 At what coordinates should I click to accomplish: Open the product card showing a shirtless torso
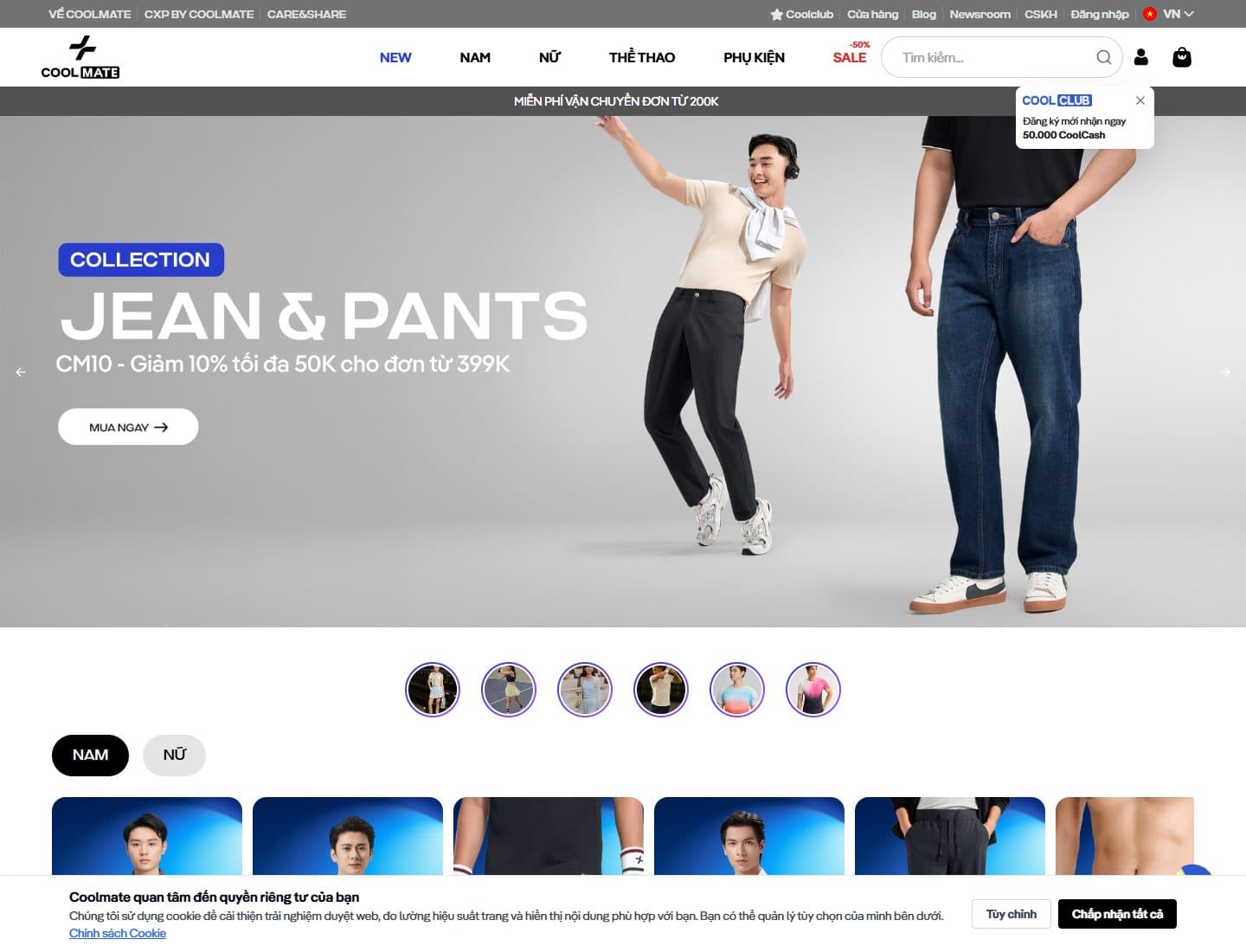(x=1125, y=836)
